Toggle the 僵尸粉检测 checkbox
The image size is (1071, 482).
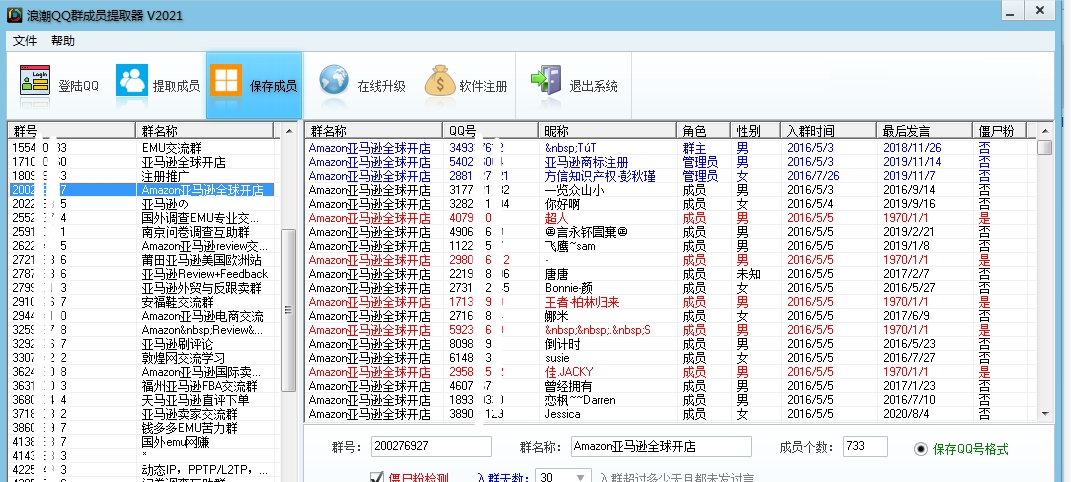pyautogui.click(x=377, y=477)
